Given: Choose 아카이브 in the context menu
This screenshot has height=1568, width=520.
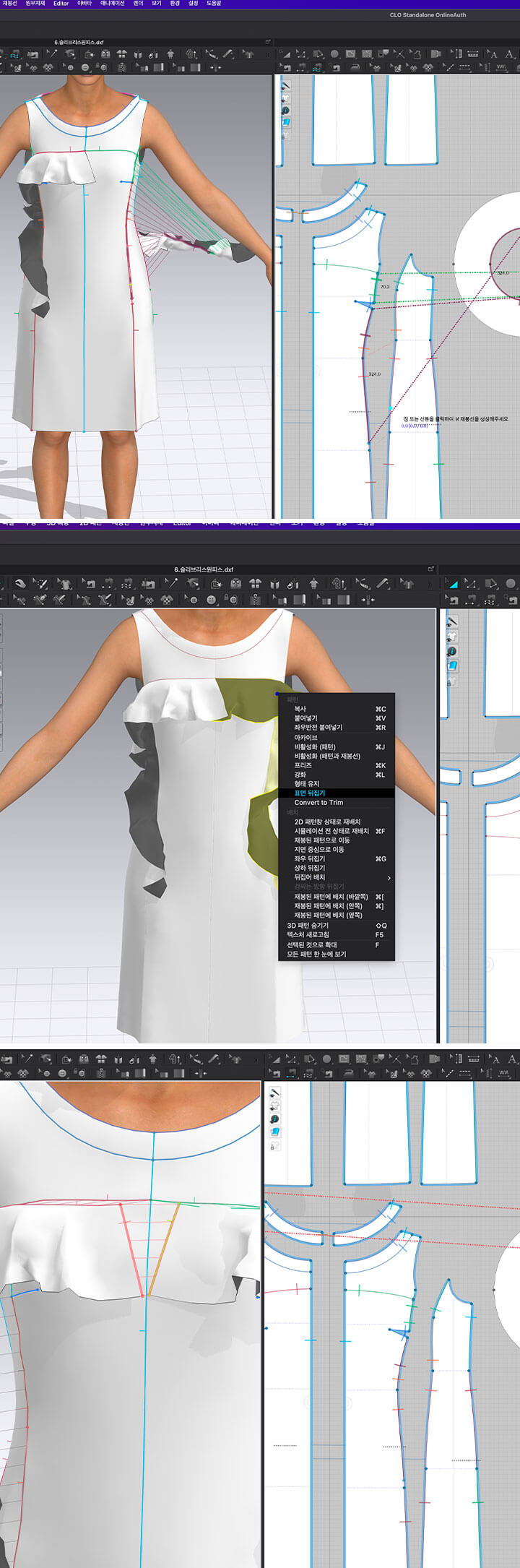Looking at the screenshot, I should point(336,738).
